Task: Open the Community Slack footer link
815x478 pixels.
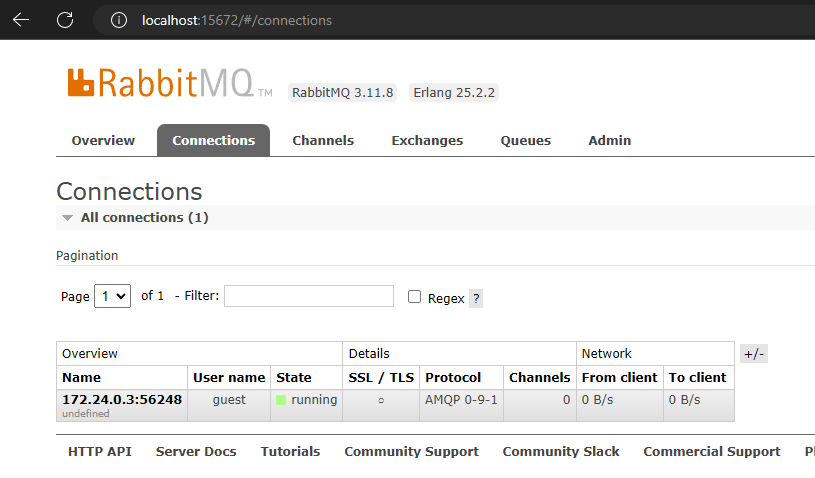Action: pos(561,452)
